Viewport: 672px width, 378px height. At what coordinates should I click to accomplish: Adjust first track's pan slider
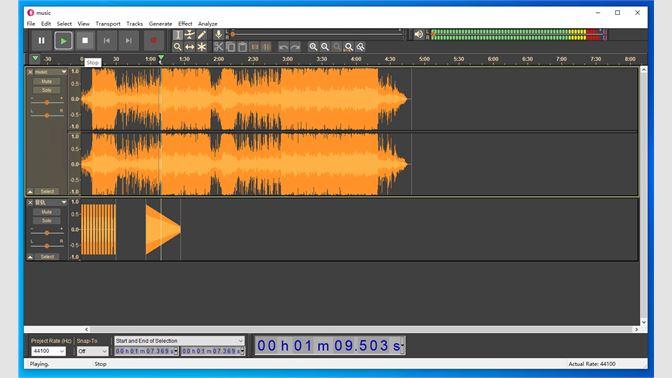47,115
